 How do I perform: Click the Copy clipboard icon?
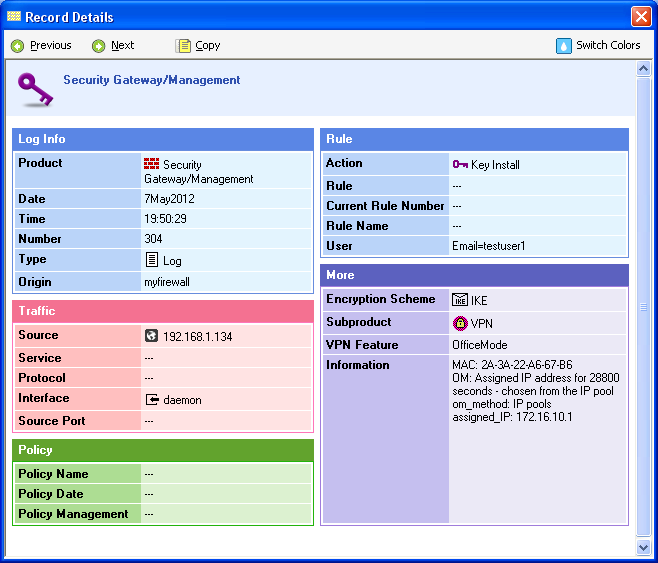(183, 46)
